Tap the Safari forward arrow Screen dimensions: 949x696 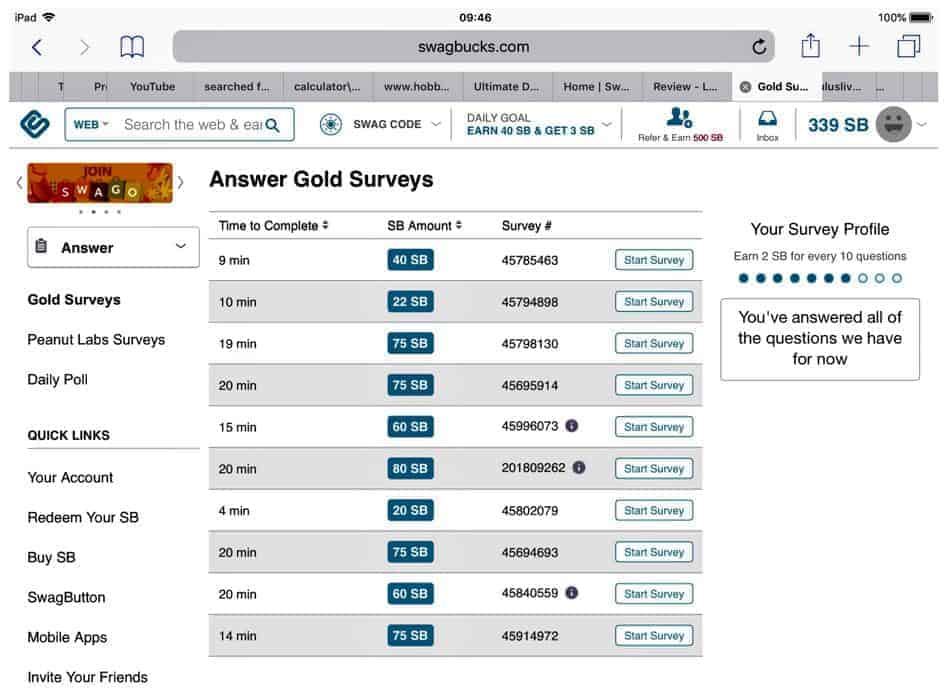point(85,47)
